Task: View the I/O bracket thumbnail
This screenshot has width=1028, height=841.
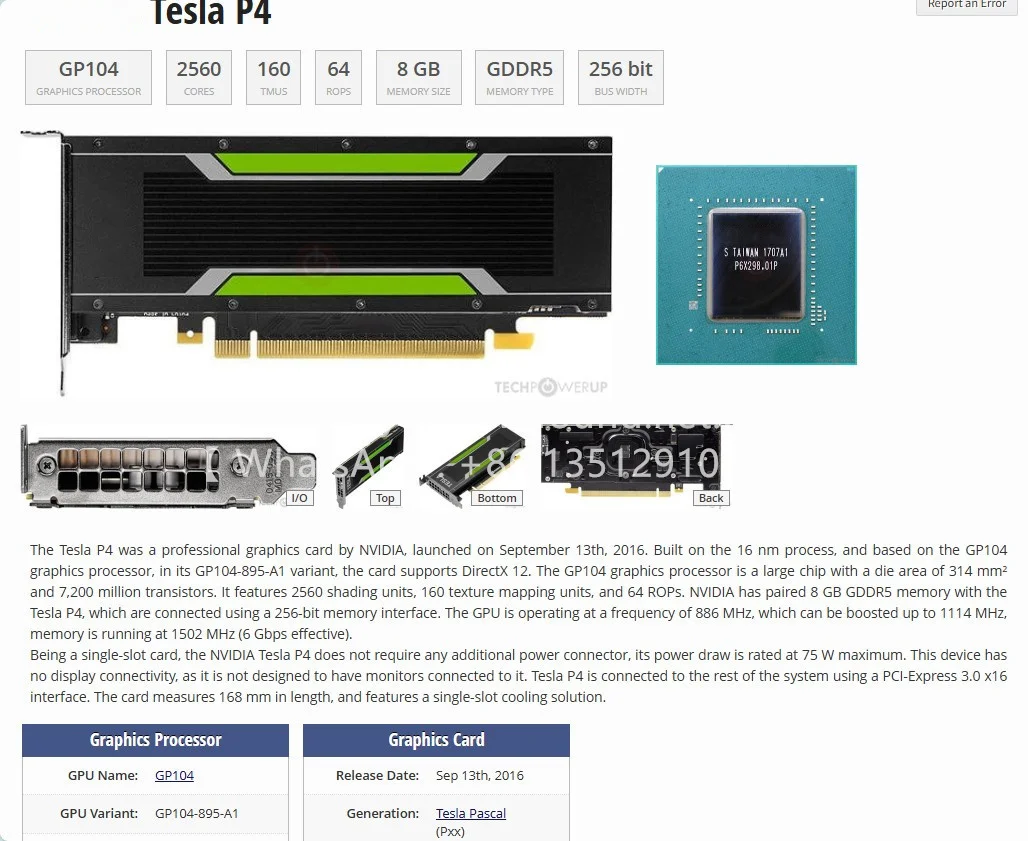Action: [x=168, y=467]
